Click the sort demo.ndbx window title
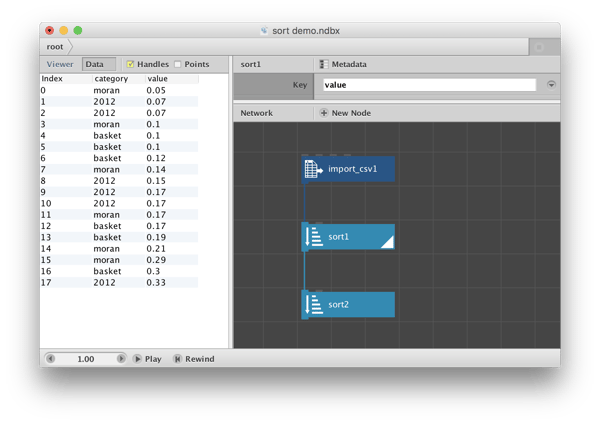 (306, 31)
